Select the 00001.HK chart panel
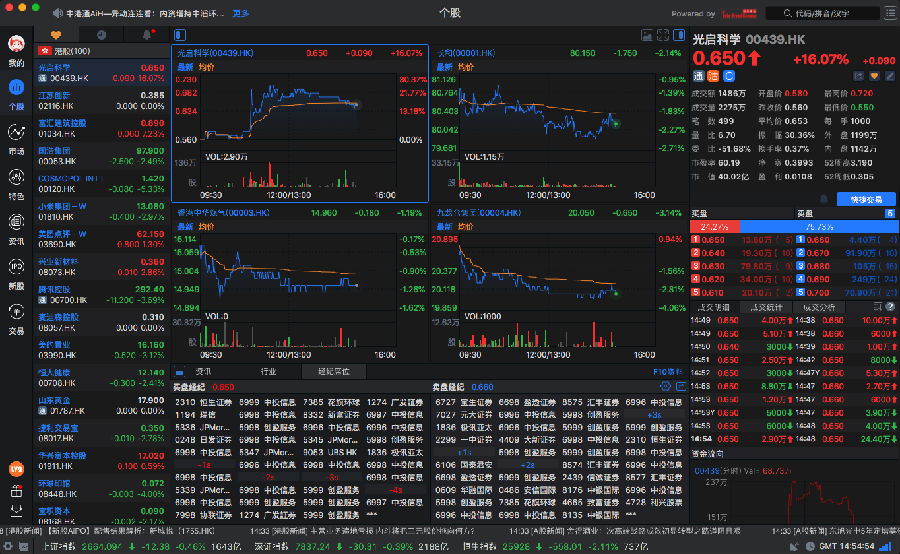The image size is (900, 554). pos(560,123)
